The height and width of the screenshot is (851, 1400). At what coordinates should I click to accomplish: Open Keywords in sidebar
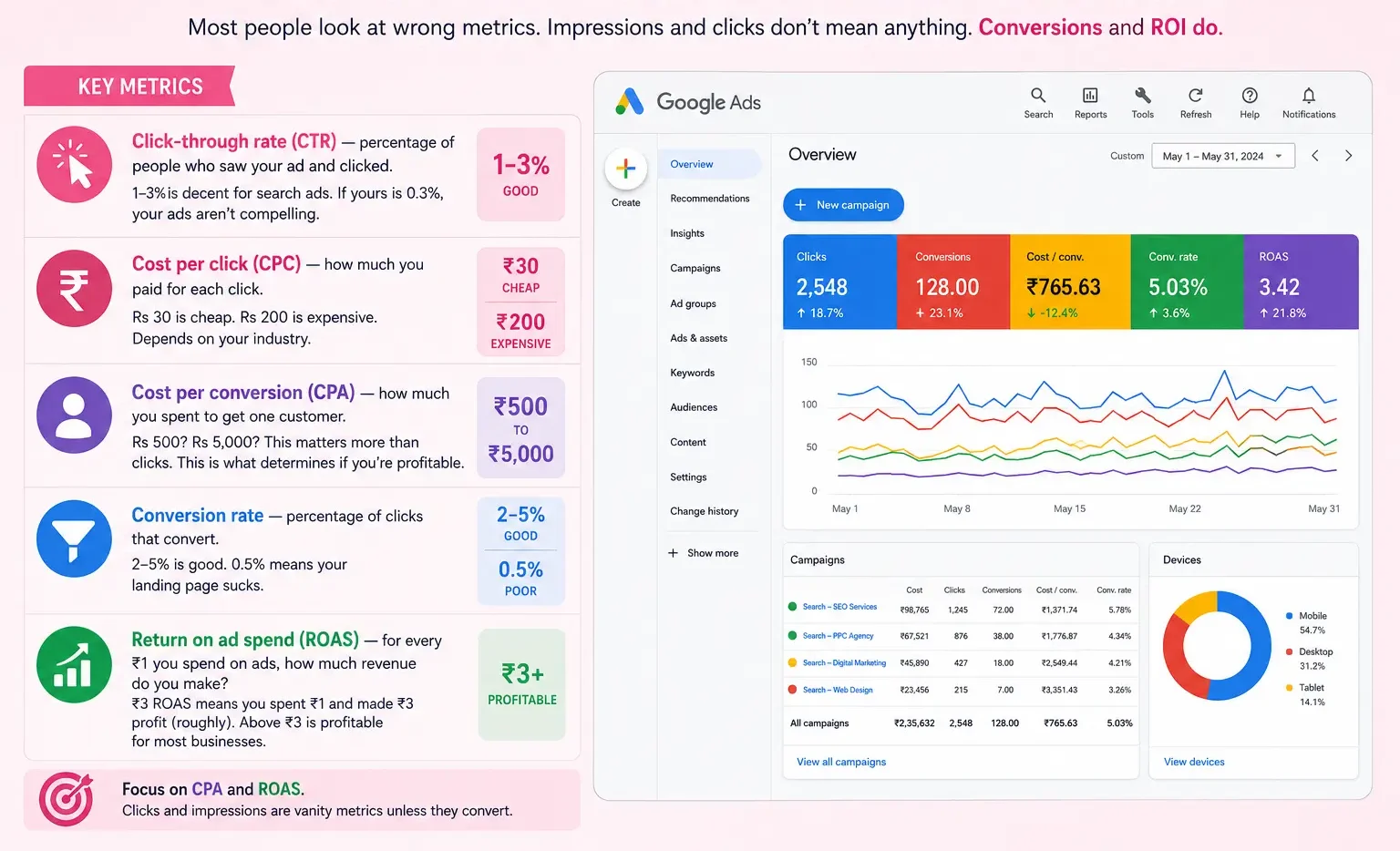(693, 373)
